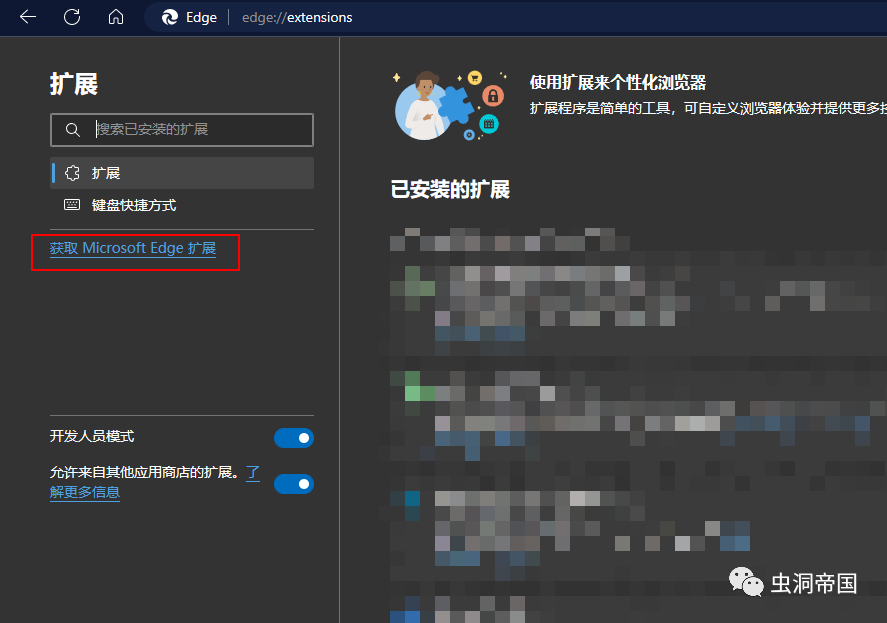Click the 使用扩展来个性化浏览器 heading
This screenshot has height=623, width=887.
tap(618, 83)
